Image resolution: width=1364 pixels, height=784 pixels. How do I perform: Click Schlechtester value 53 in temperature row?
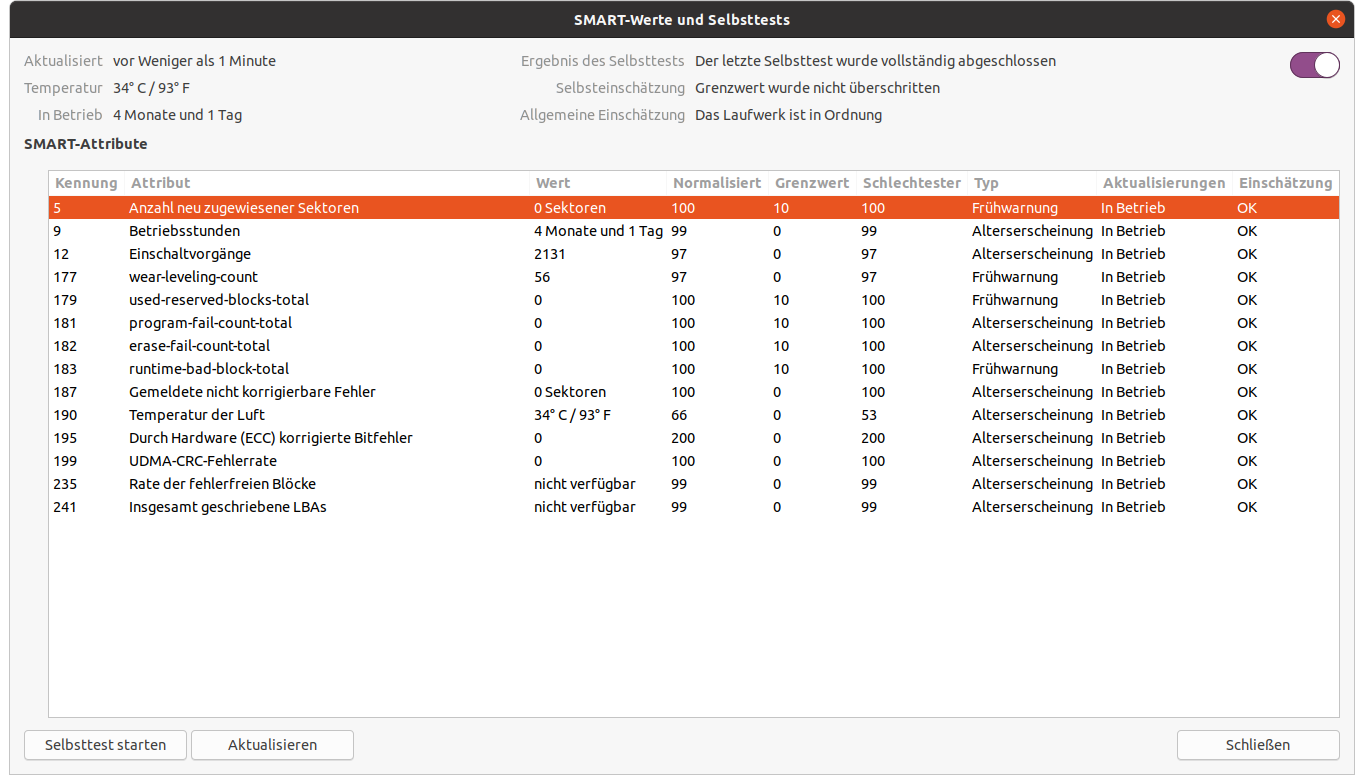(869, 415)
